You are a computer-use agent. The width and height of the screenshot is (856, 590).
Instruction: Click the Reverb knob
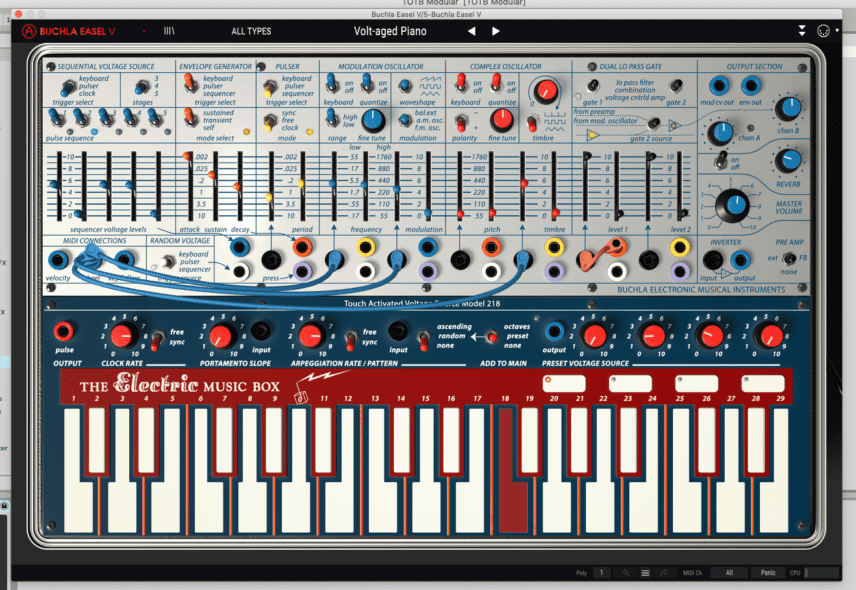point(788,160)
